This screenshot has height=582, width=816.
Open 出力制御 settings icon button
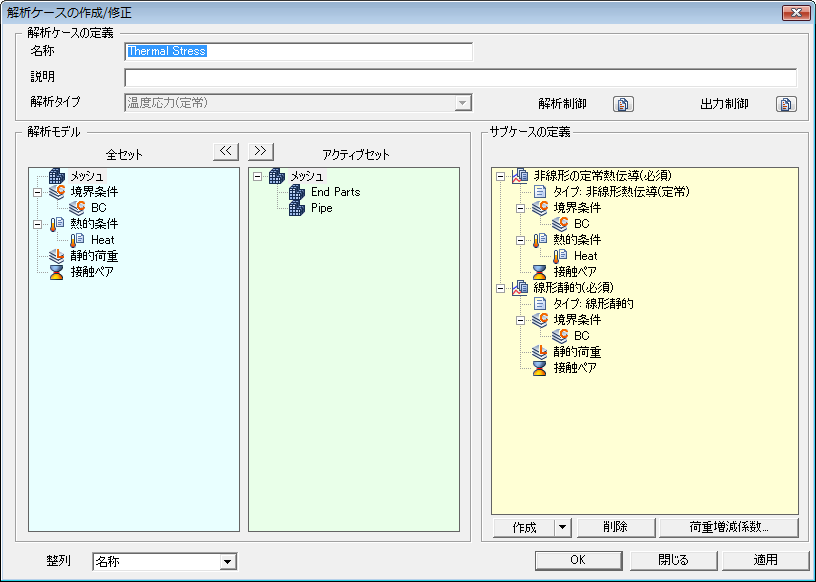point(786,104)
